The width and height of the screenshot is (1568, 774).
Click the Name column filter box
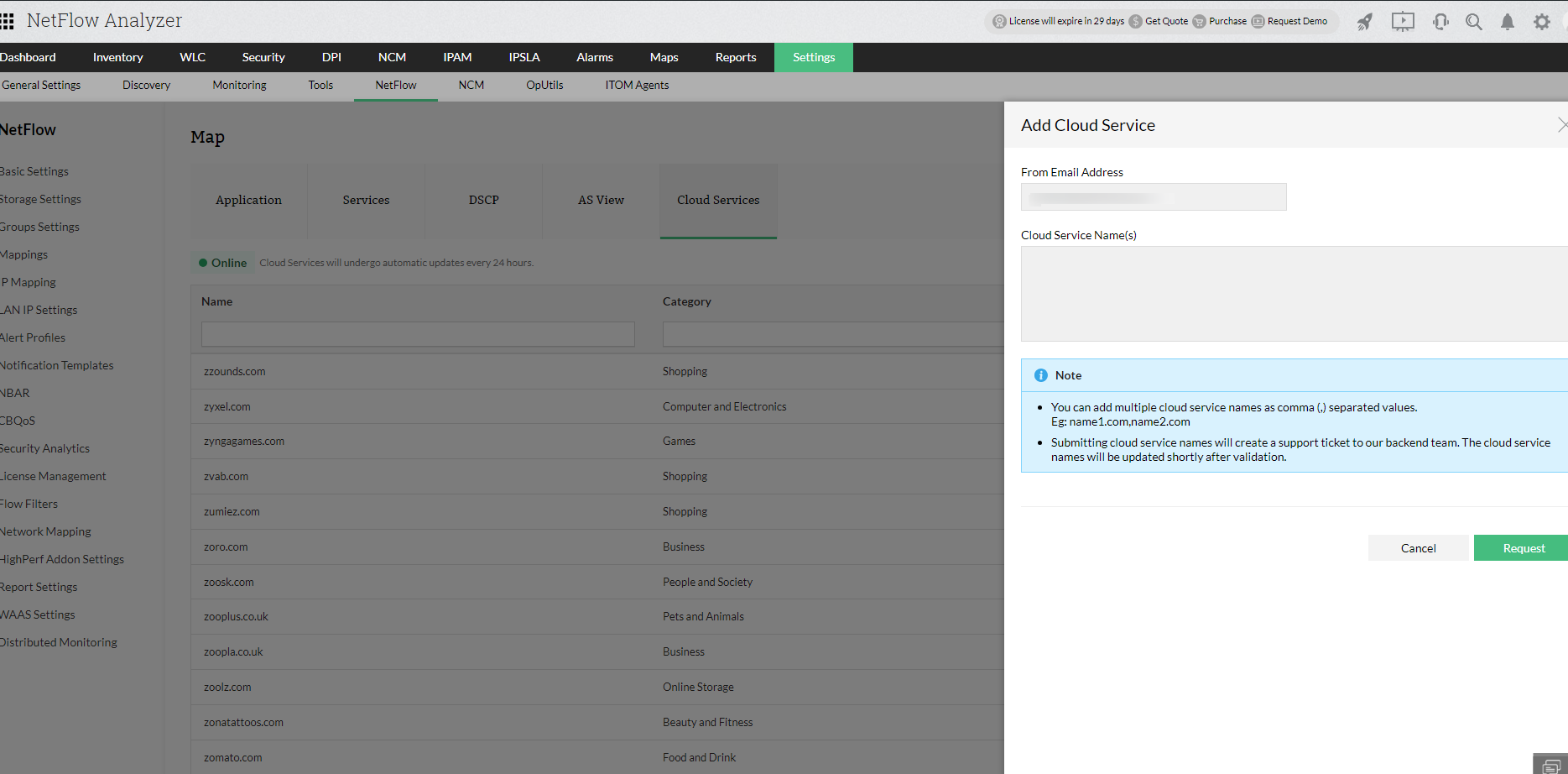(x=418, y=334)
